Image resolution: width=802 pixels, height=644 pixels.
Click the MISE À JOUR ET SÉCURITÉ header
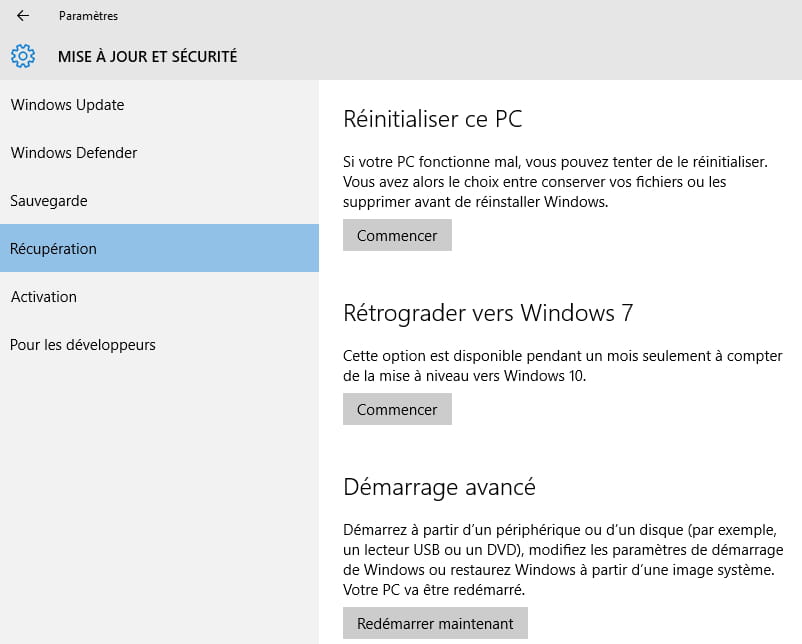click(147, 57)
